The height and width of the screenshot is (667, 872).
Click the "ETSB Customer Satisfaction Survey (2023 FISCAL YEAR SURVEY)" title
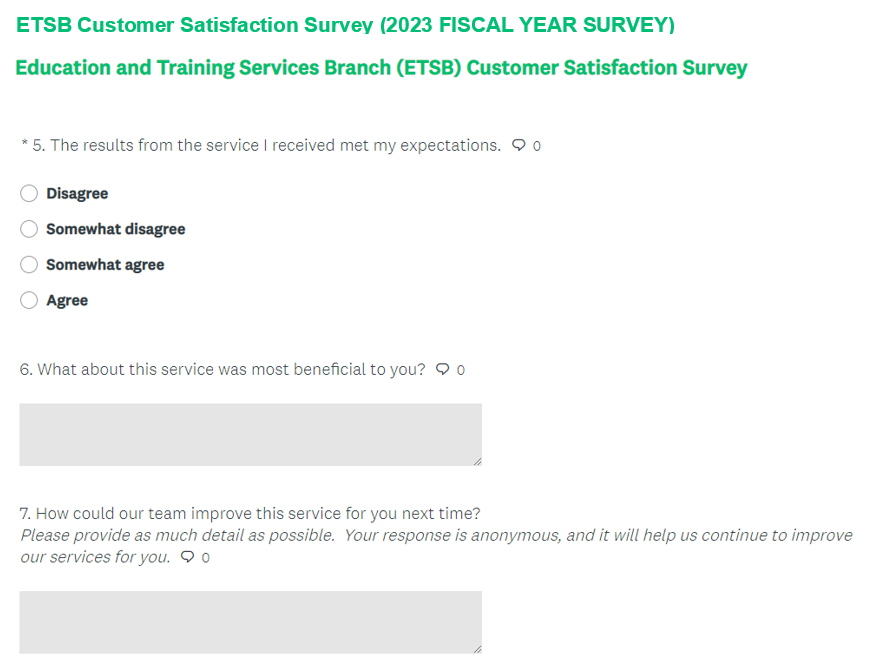pyautogui.click(x=345, y=25)
